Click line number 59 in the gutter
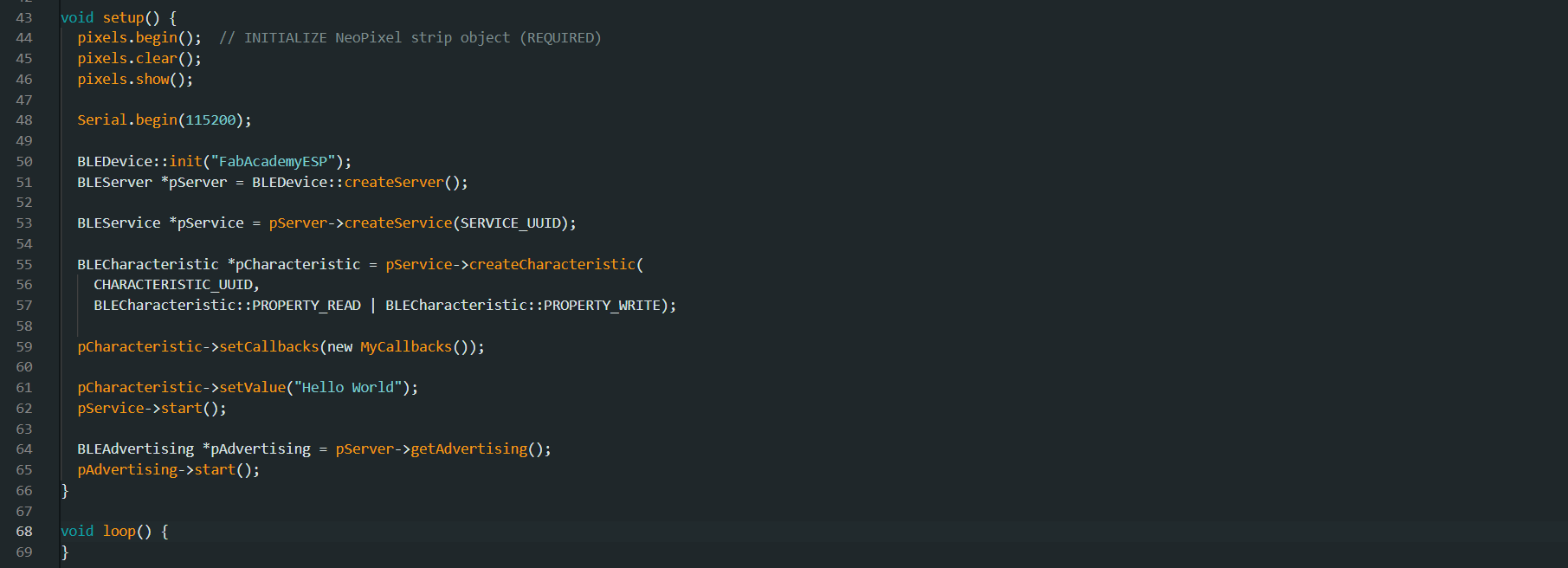This screenshot has width=1568, height=568. click(24, 347)
